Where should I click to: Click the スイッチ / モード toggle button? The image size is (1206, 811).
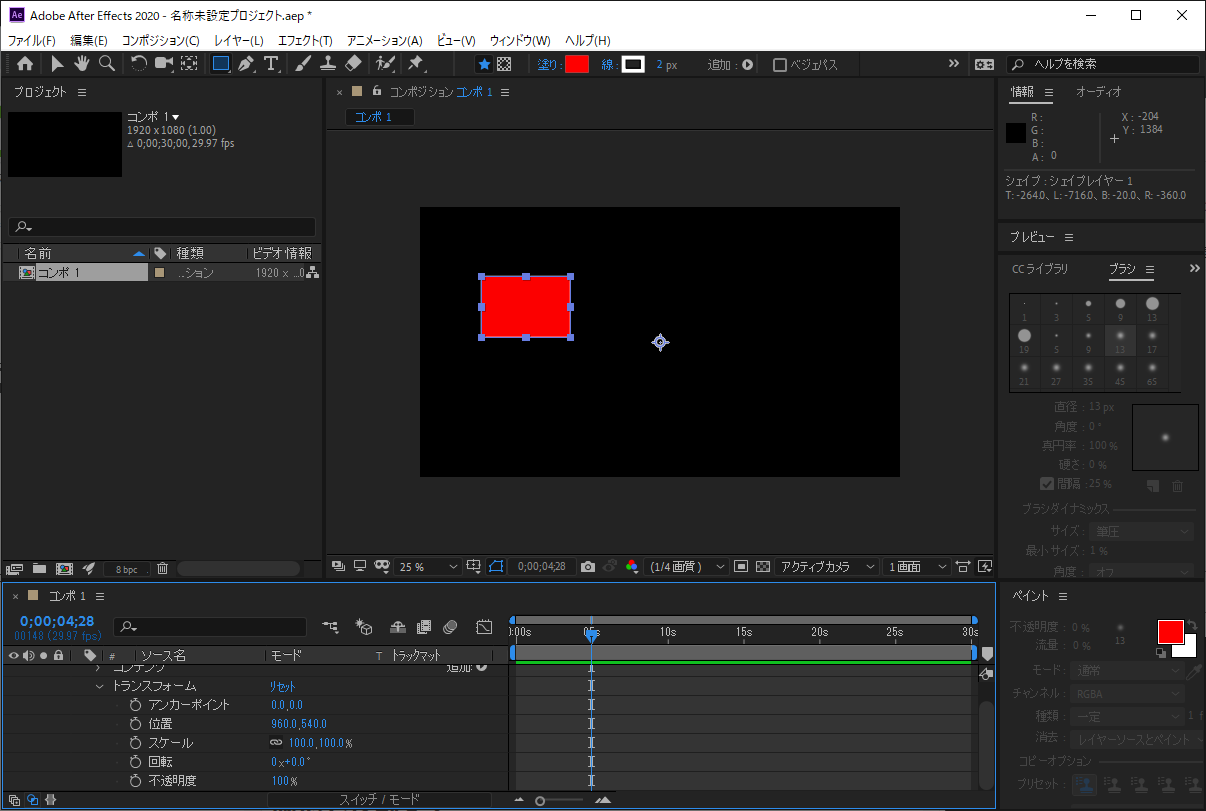pos(379,800)
